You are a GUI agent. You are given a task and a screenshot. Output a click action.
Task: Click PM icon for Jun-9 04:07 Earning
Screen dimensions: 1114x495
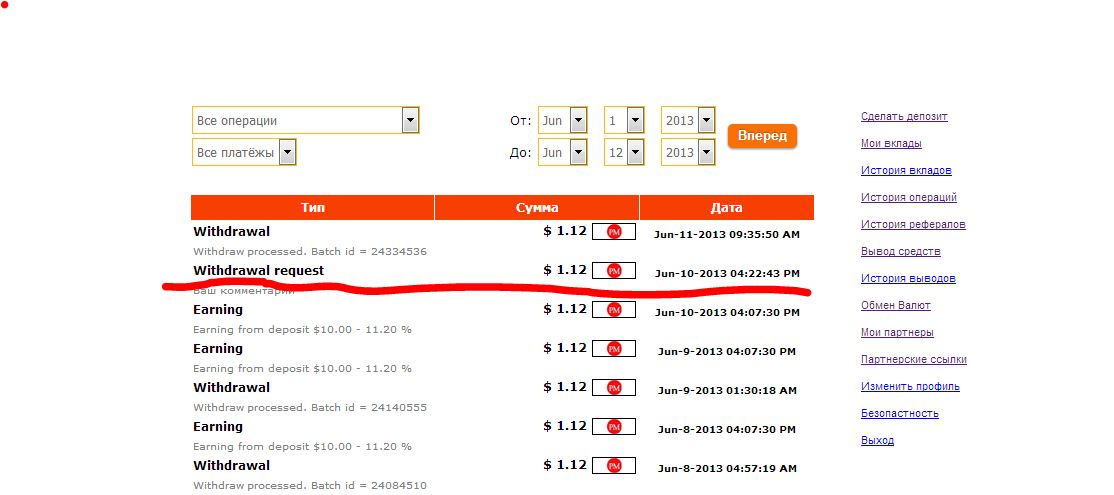[614, 349]
